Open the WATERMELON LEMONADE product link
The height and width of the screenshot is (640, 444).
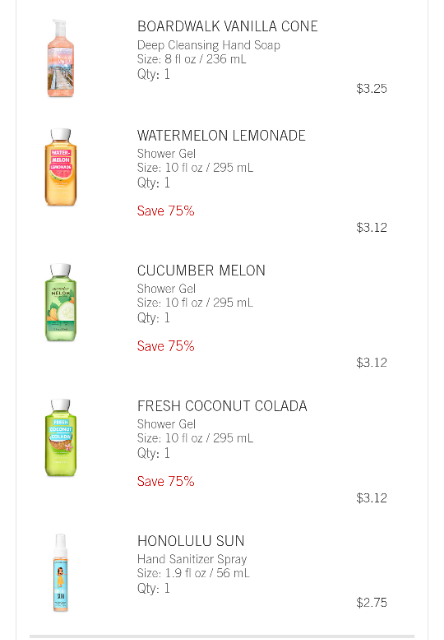tap(221, 136)
